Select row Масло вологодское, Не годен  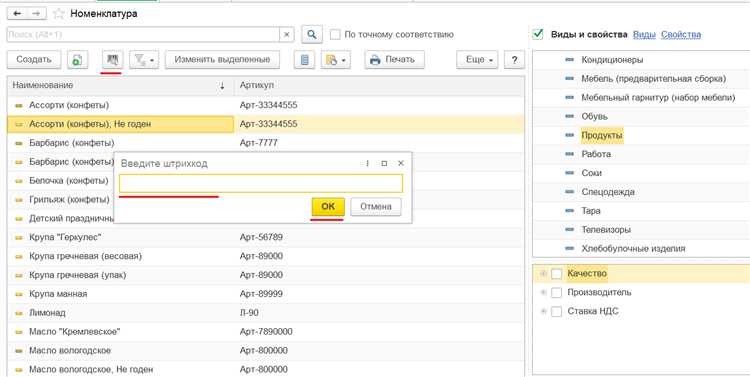click(265, 369)
